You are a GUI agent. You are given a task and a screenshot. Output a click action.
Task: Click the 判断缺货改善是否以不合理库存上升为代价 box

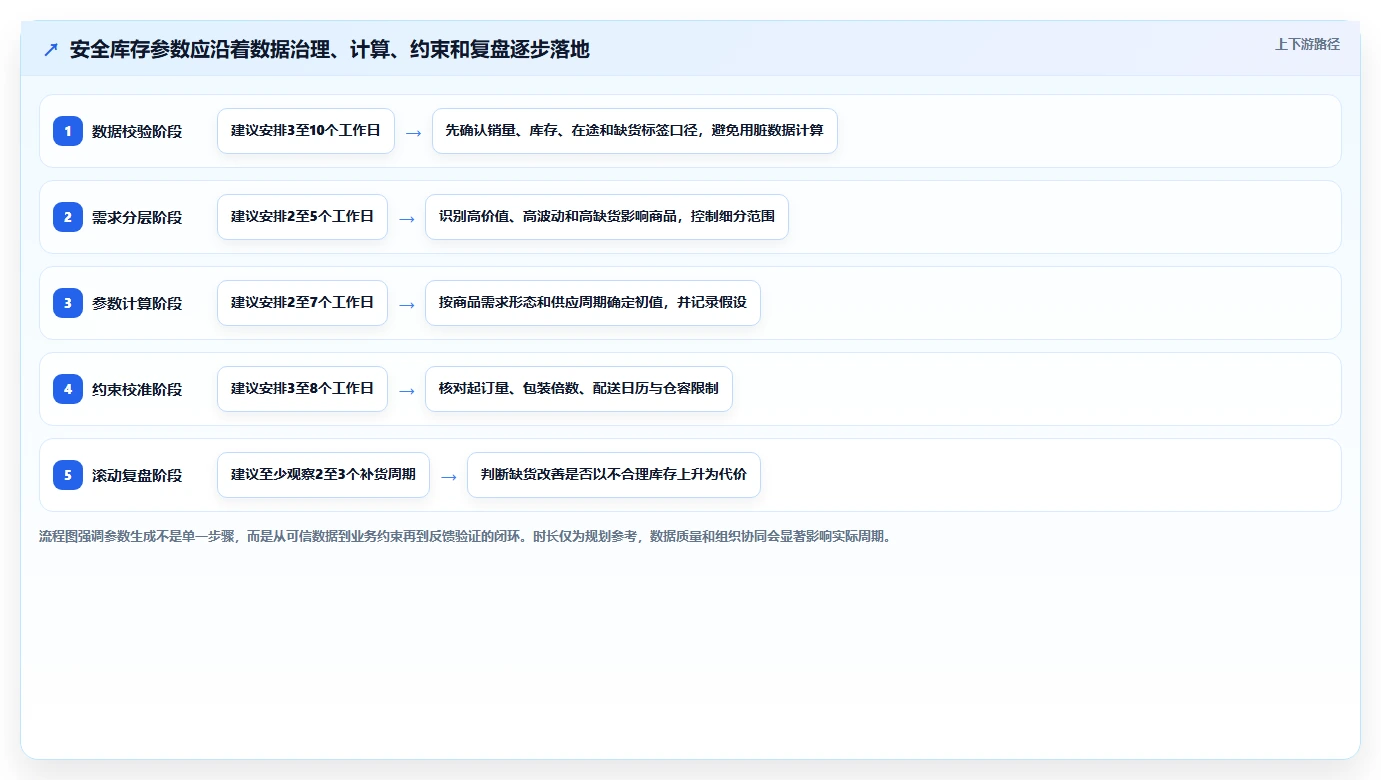click(x=614, y=475)
